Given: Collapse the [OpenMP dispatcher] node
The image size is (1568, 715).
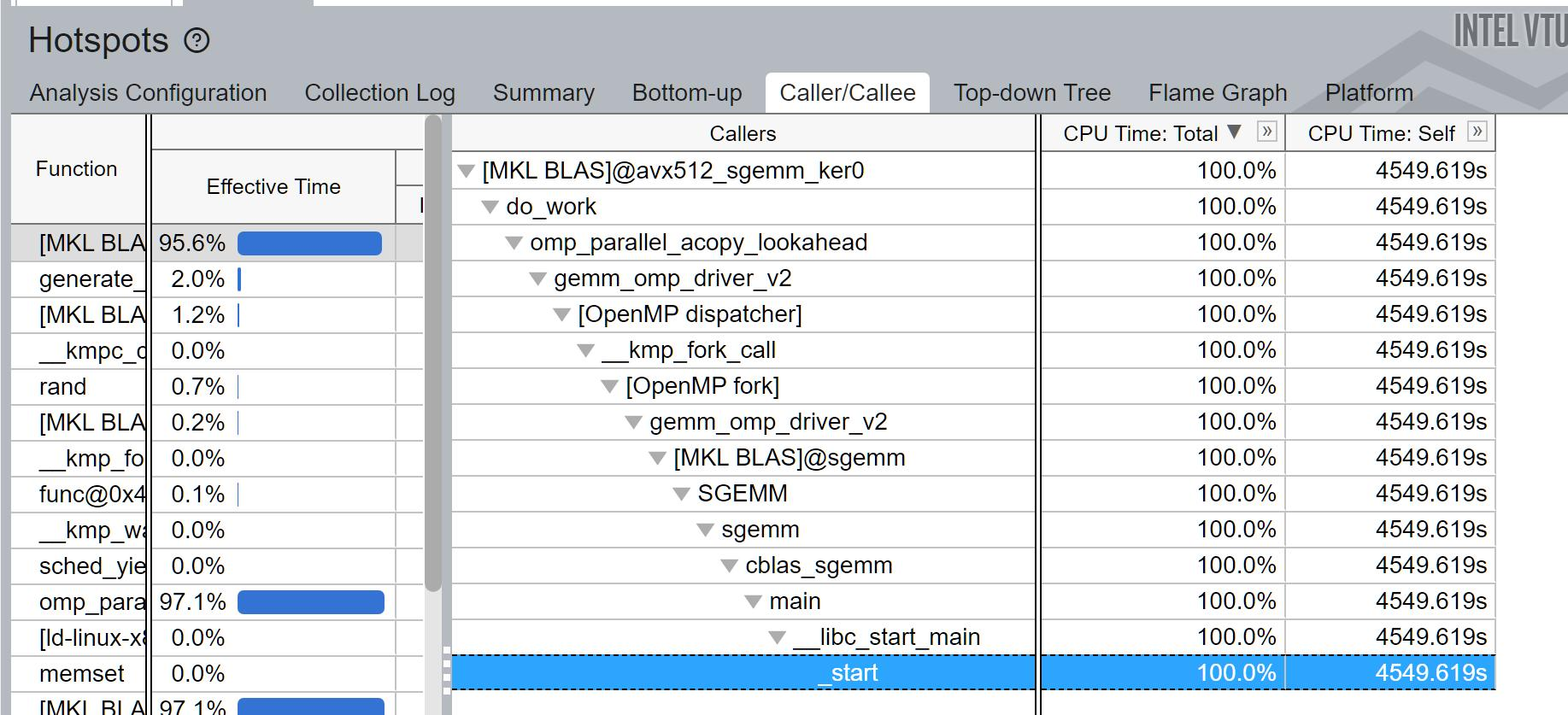Looking at the screenshot, I should [561, 314].
